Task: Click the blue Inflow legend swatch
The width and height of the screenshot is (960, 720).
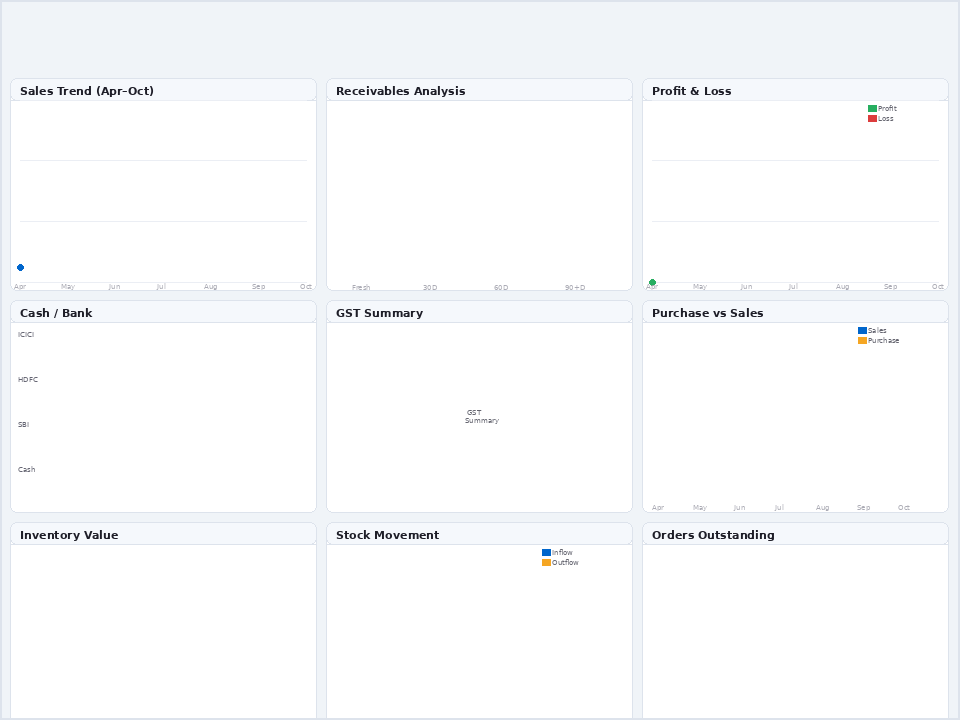Action: coord(546,552)
